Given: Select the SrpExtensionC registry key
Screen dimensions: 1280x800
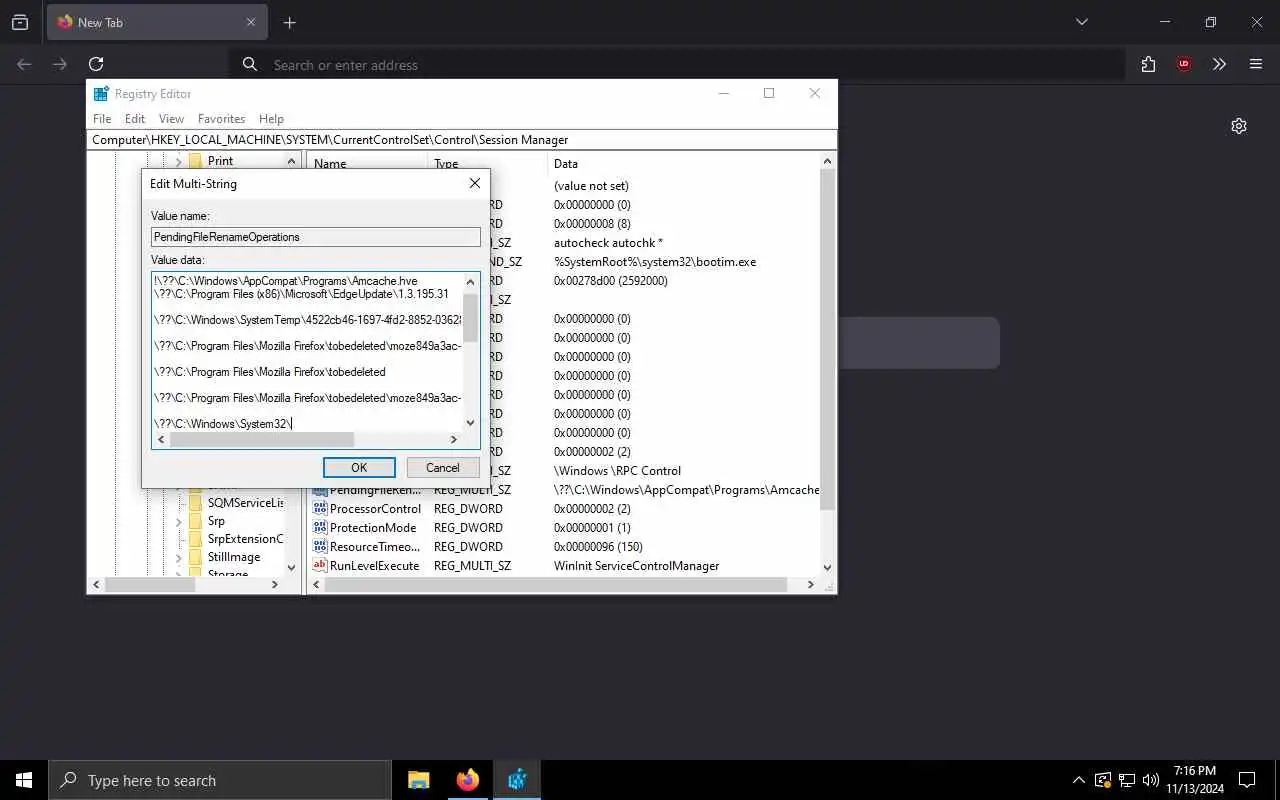Looking at the screenshot, I should pyautogui.click(x=245, y=539).
